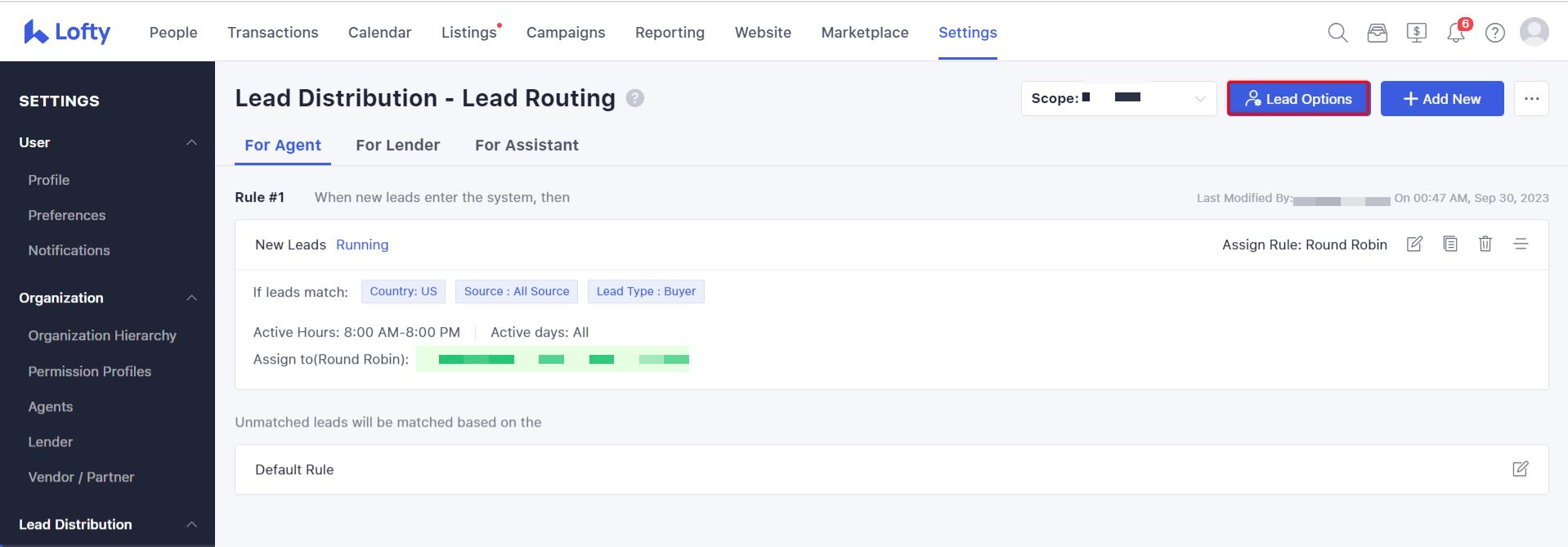1568x547 pixels.
Task: Collapse the User settings section
Action: pos(191,142)
